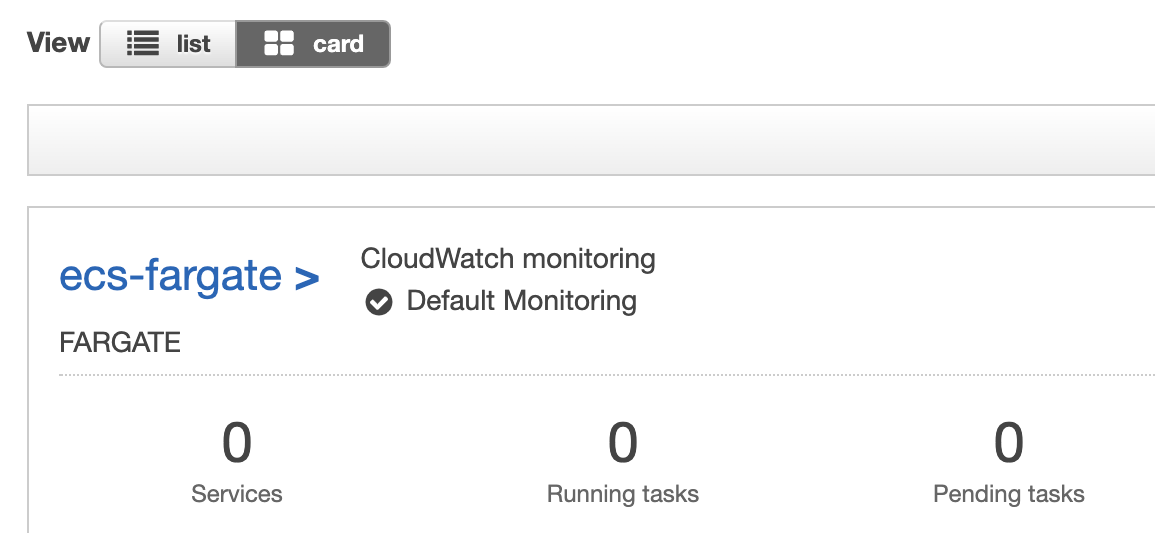Click the CloudWatch monitoring heading
Viewport: 1155px width, 533px height.
(508, 259)
